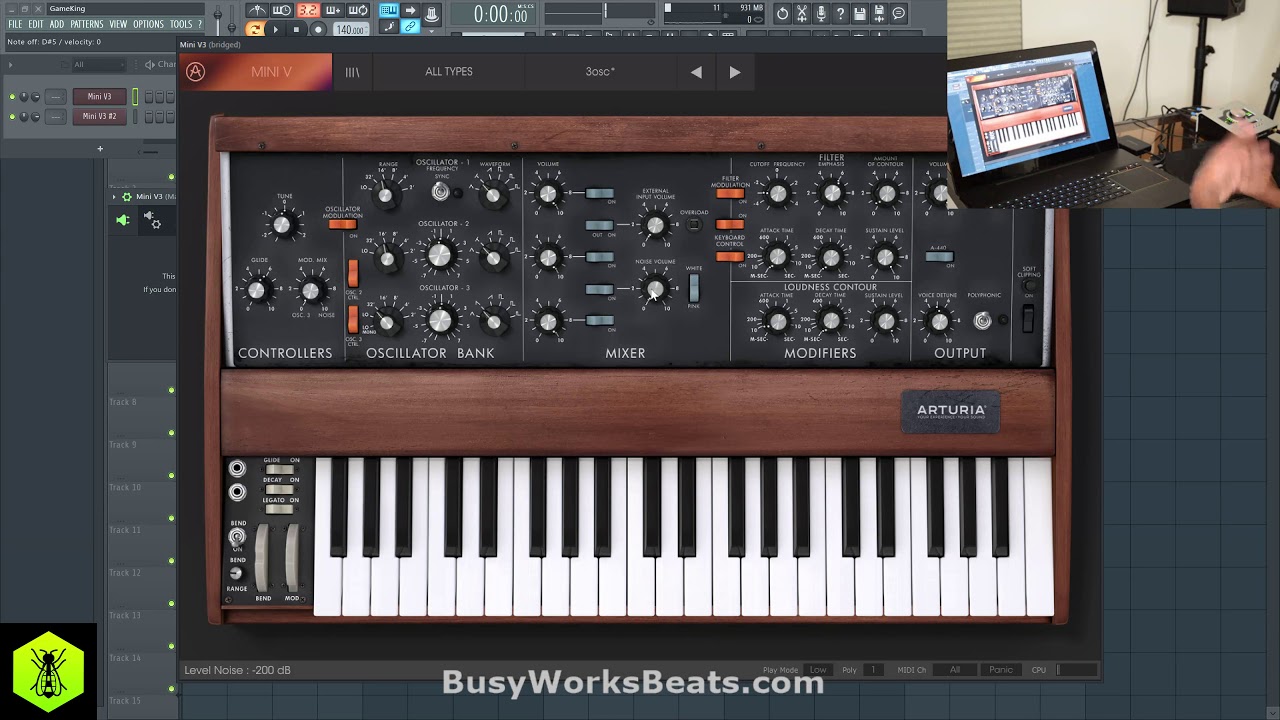
Task: Click the Noise Volume knob
Action: click(x=655, y=290)
